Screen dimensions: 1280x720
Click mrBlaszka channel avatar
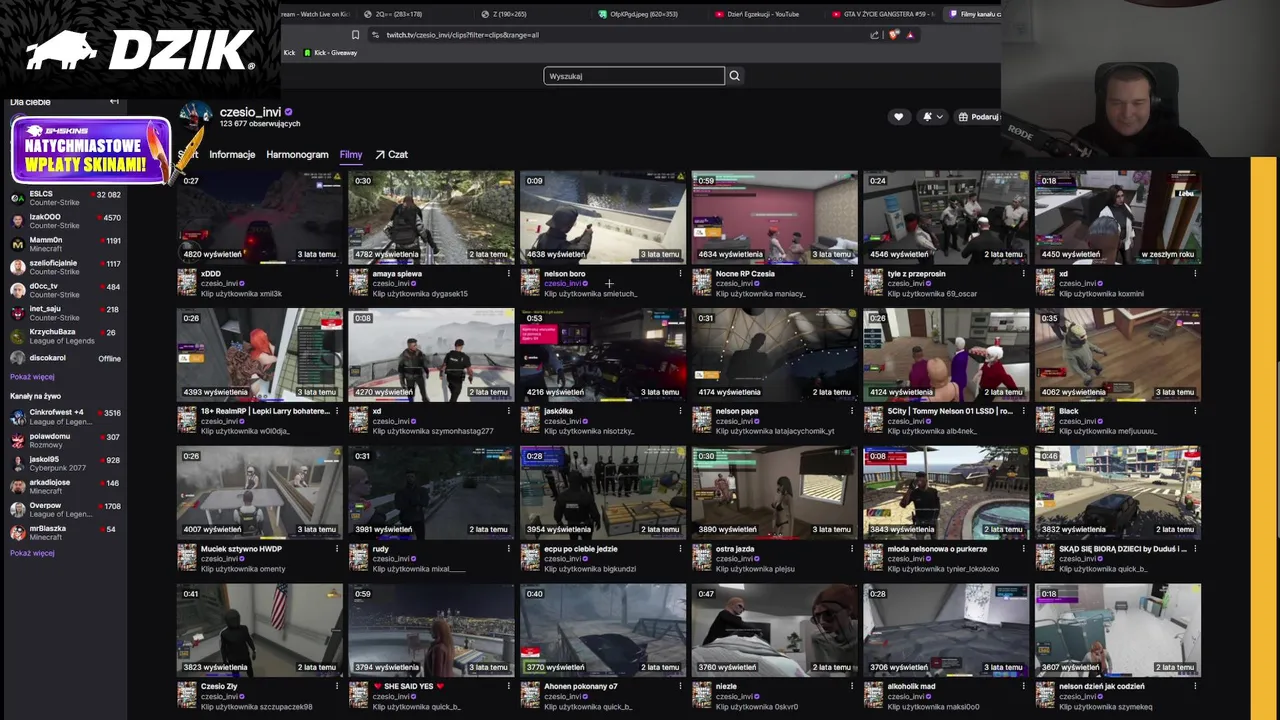[x=17, y=533]
